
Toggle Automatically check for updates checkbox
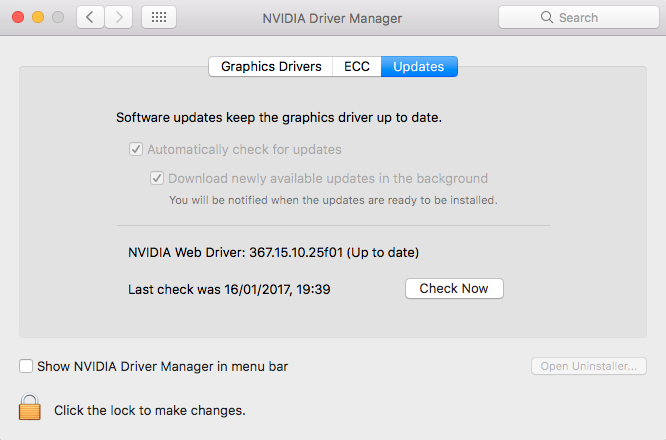[136, 149]
